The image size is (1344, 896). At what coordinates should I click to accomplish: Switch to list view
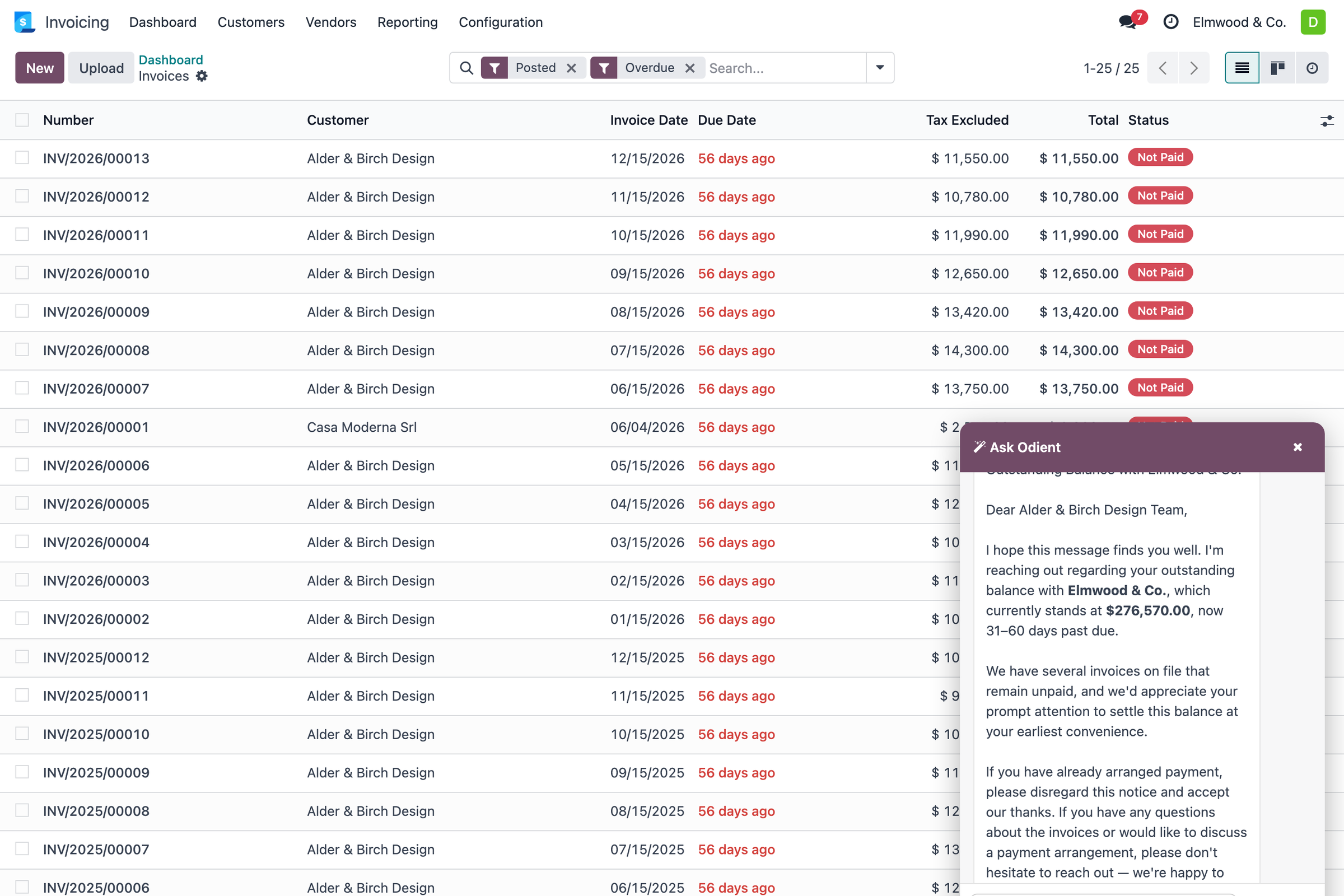pos(1242,68)
